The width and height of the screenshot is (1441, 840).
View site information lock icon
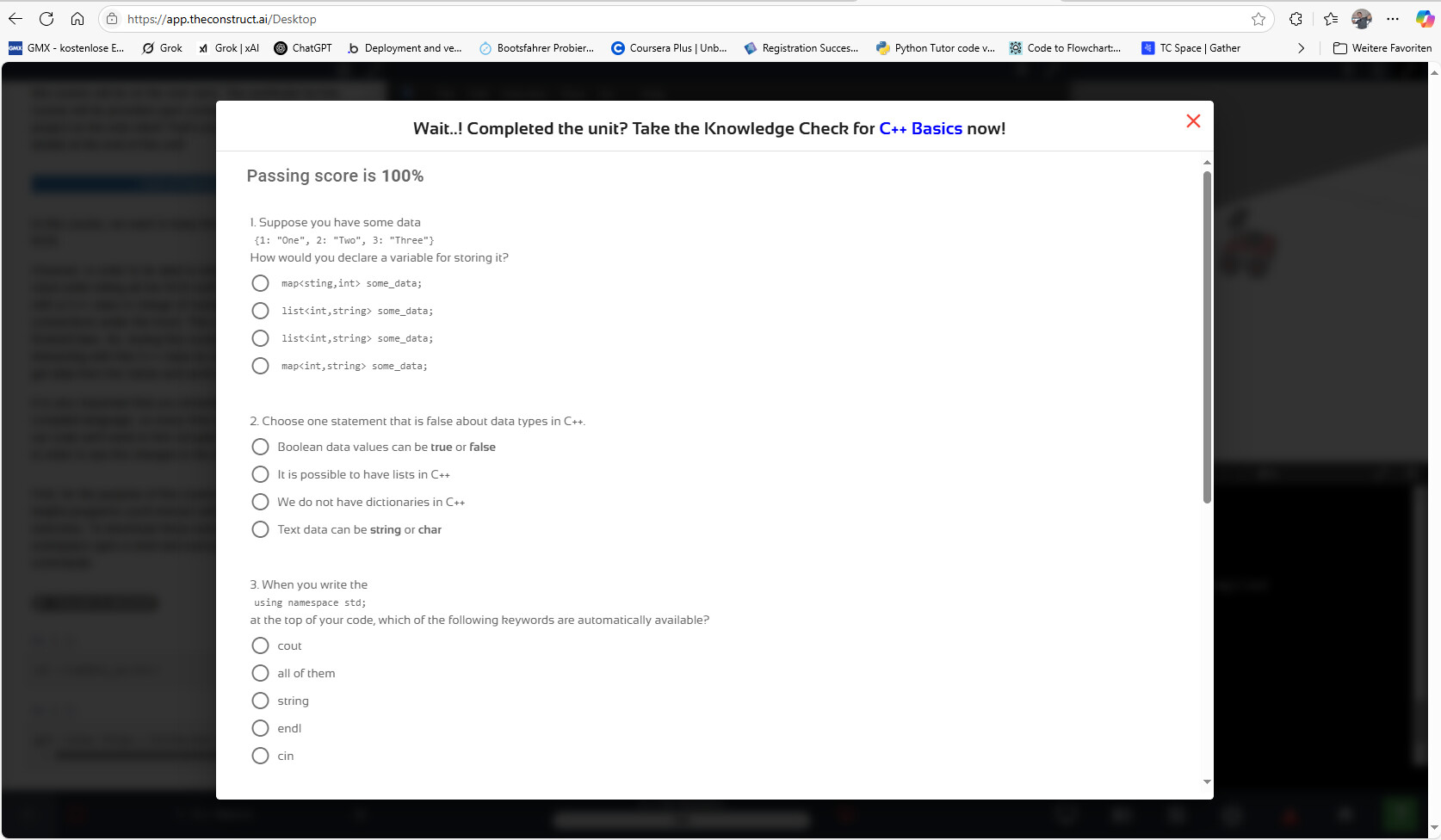click(112, 19)
